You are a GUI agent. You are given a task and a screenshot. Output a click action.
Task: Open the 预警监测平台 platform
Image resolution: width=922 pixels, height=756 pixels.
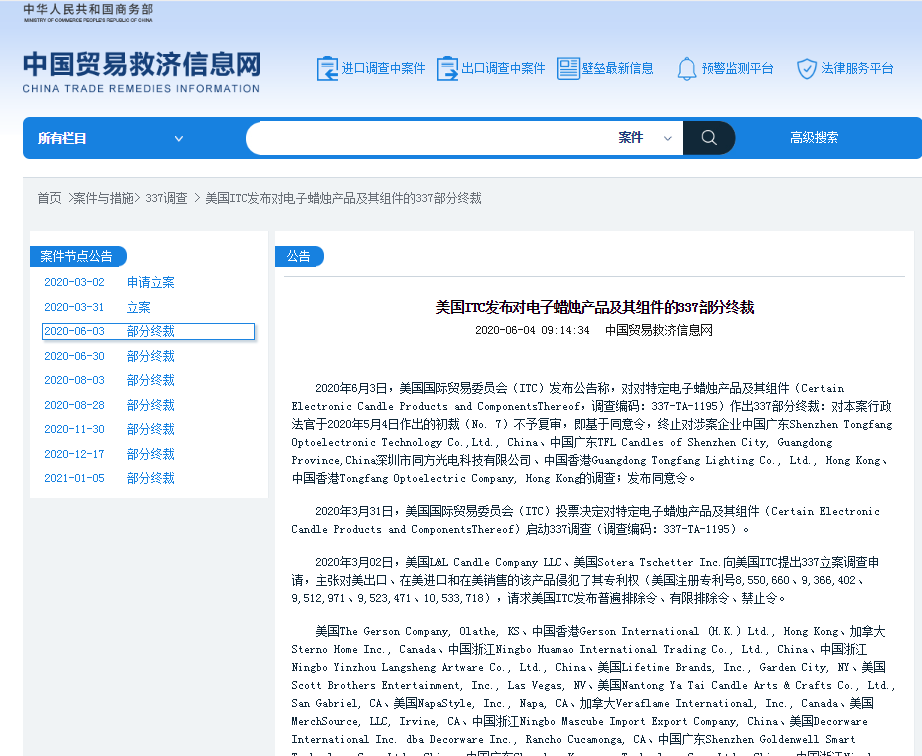click(737, 69)
